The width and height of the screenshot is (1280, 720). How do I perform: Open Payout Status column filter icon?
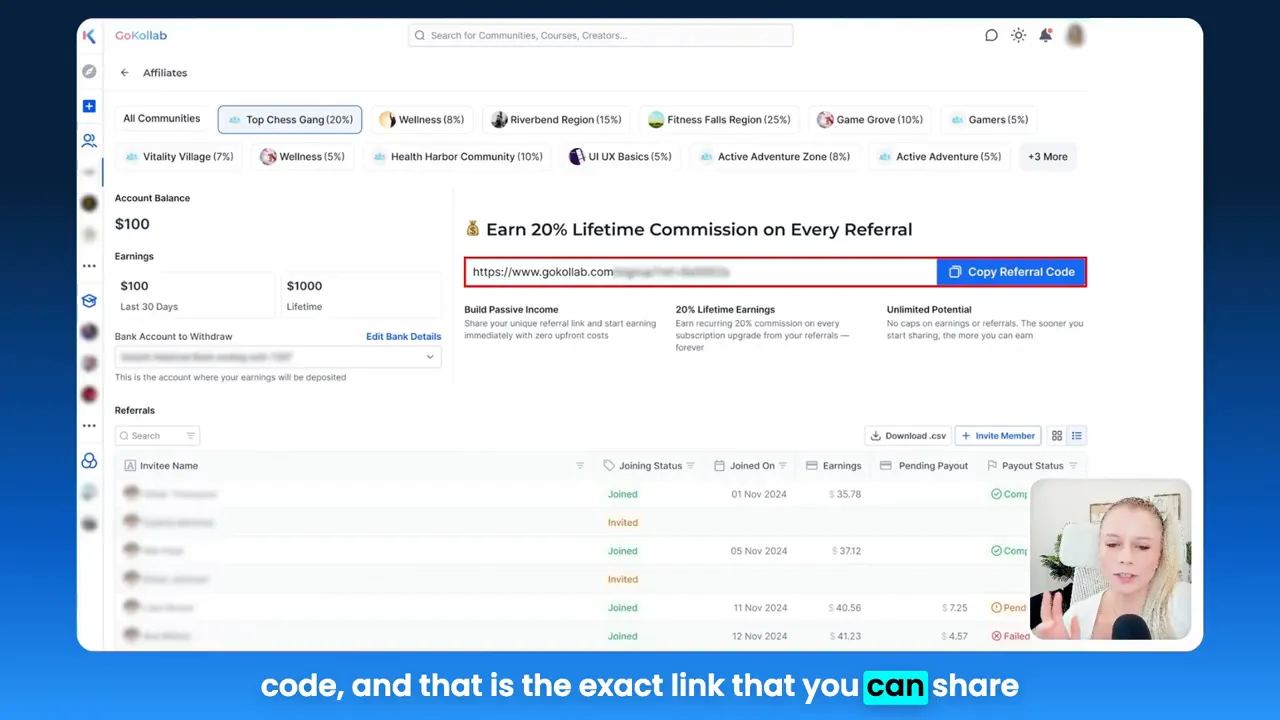(x=1073, y=466)
